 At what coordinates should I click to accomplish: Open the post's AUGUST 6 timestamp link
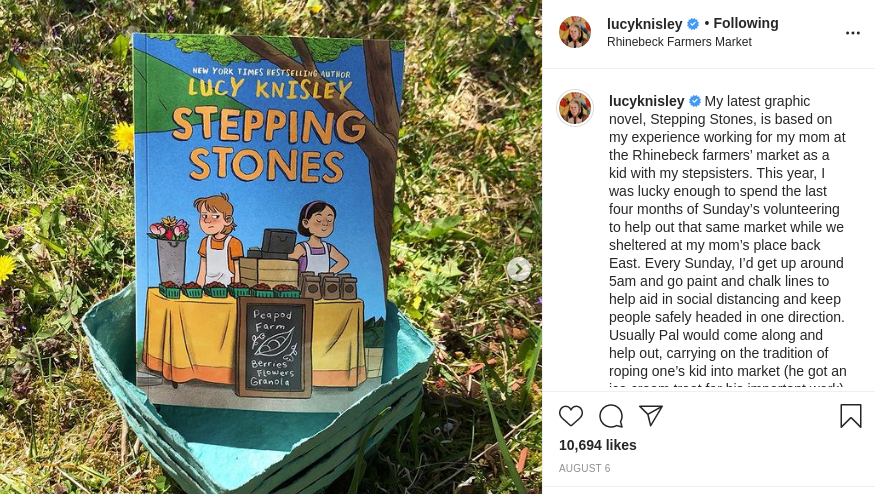click(584, 468)
